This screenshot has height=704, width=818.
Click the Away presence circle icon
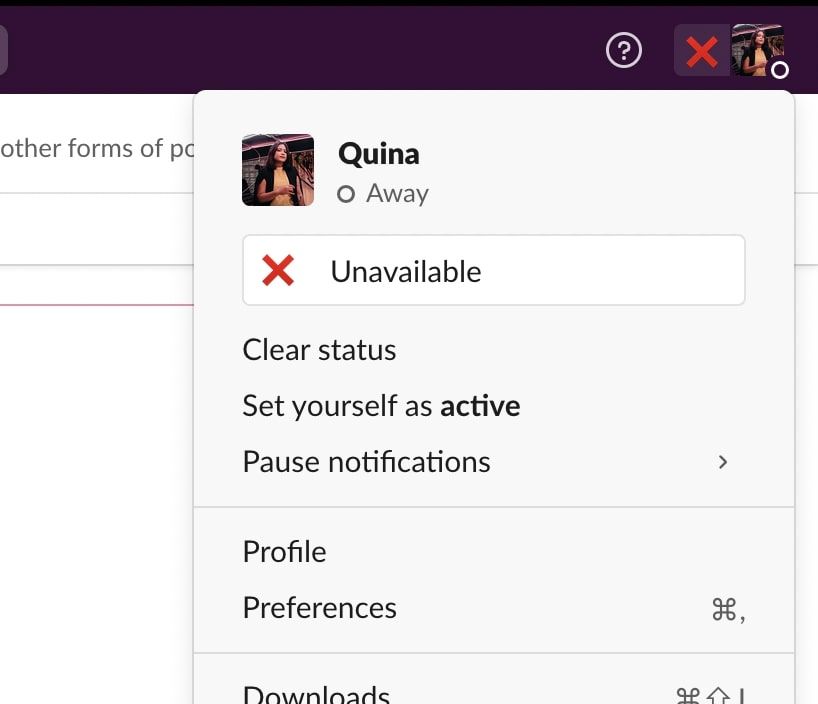pyautogui.click(x=346, y=193)
